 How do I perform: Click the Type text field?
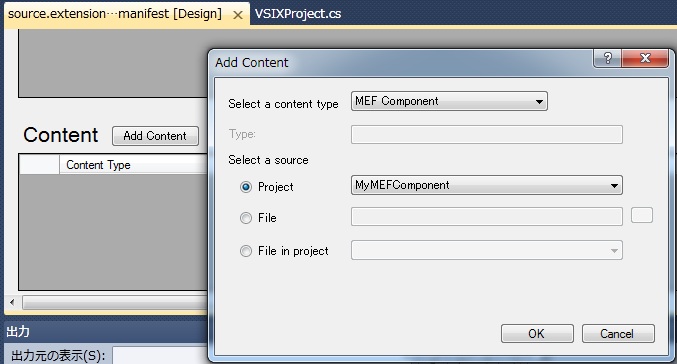coord(487,134)
